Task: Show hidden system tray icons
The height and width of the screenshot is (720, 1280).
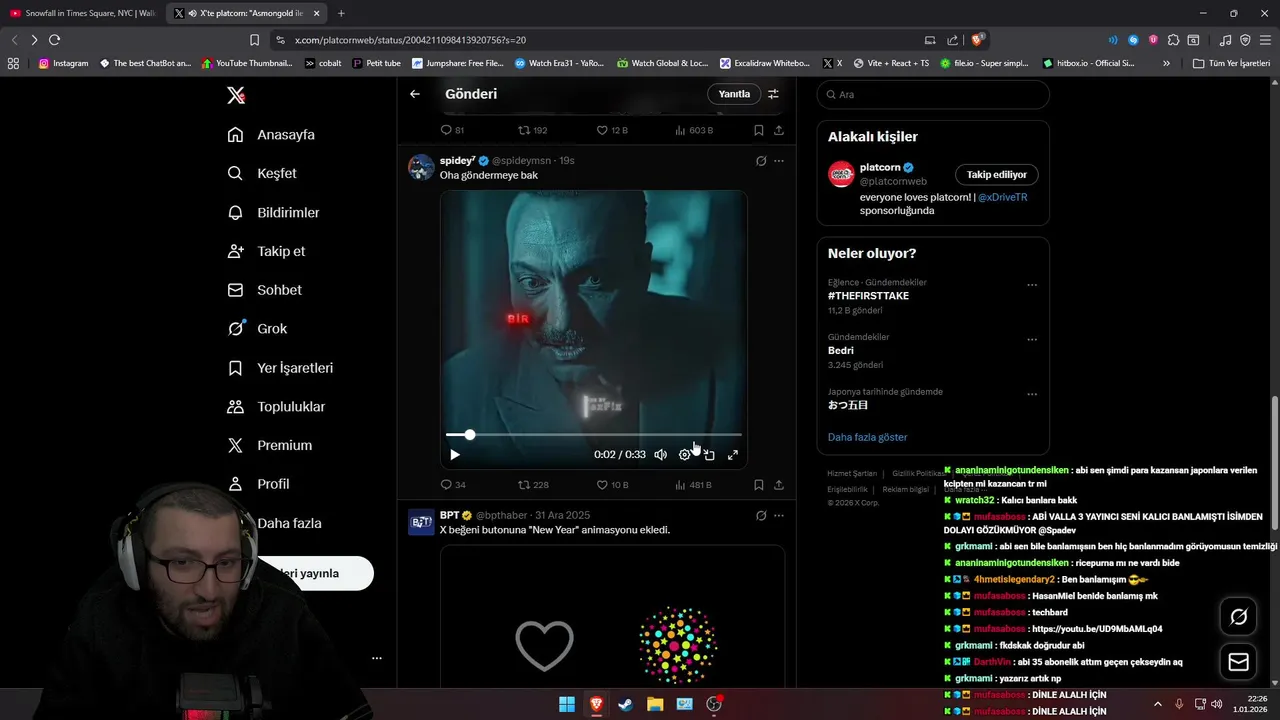Action: pos(1158,704)
